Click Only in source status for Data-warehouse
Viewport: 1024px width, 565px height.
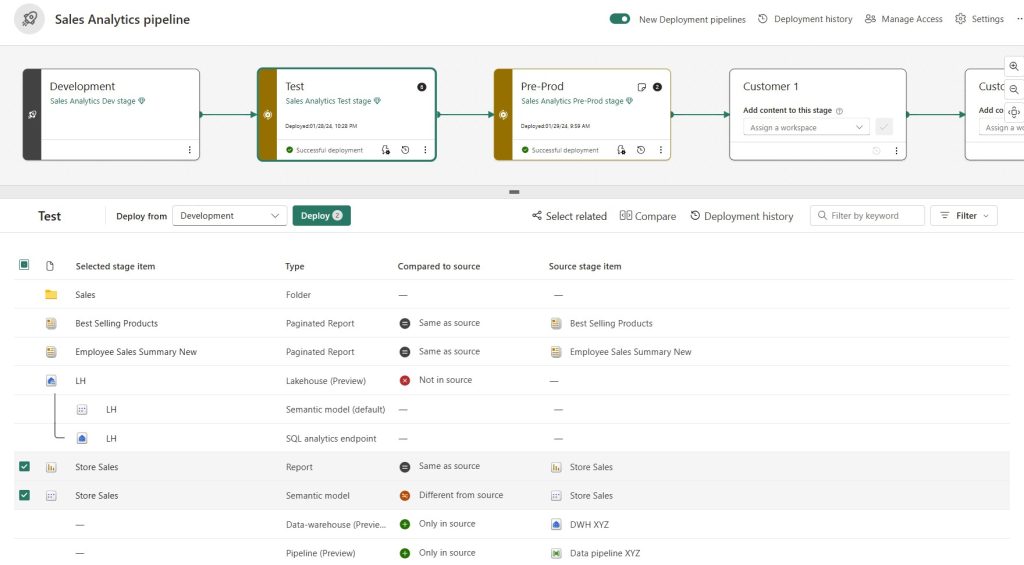438,524
